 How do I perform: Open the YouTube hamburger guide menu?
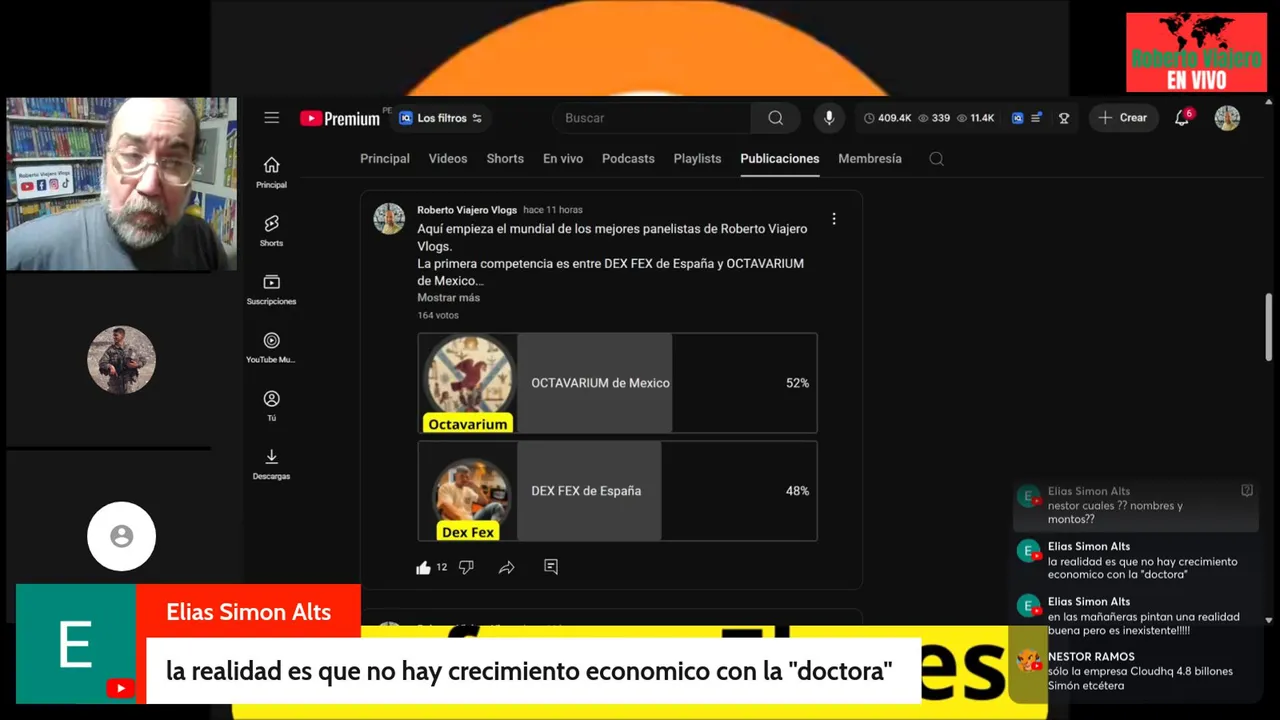[271, 118]
